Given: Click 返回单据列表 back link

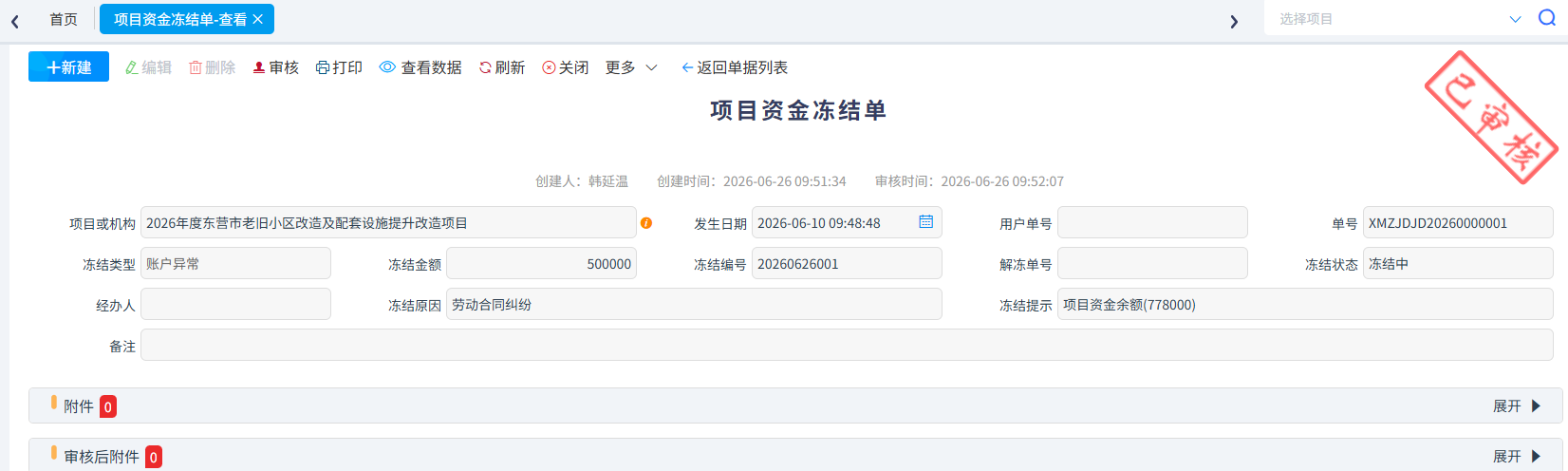Looking at the screenshot, I should [735, 67].
